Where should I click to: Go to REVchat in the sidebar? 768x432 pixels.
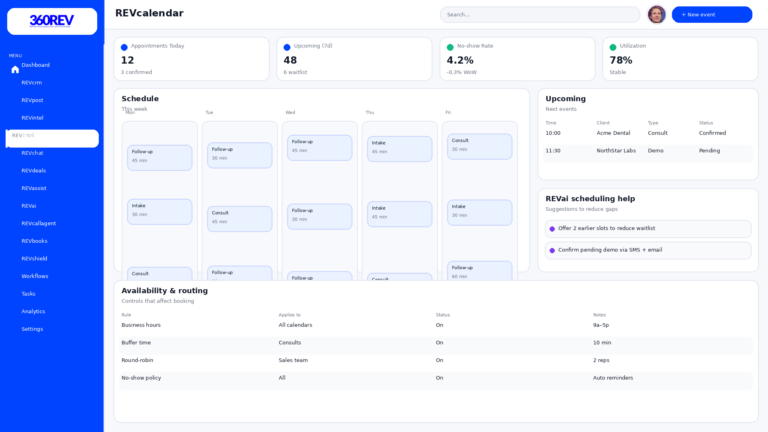[x=32, y=153]
